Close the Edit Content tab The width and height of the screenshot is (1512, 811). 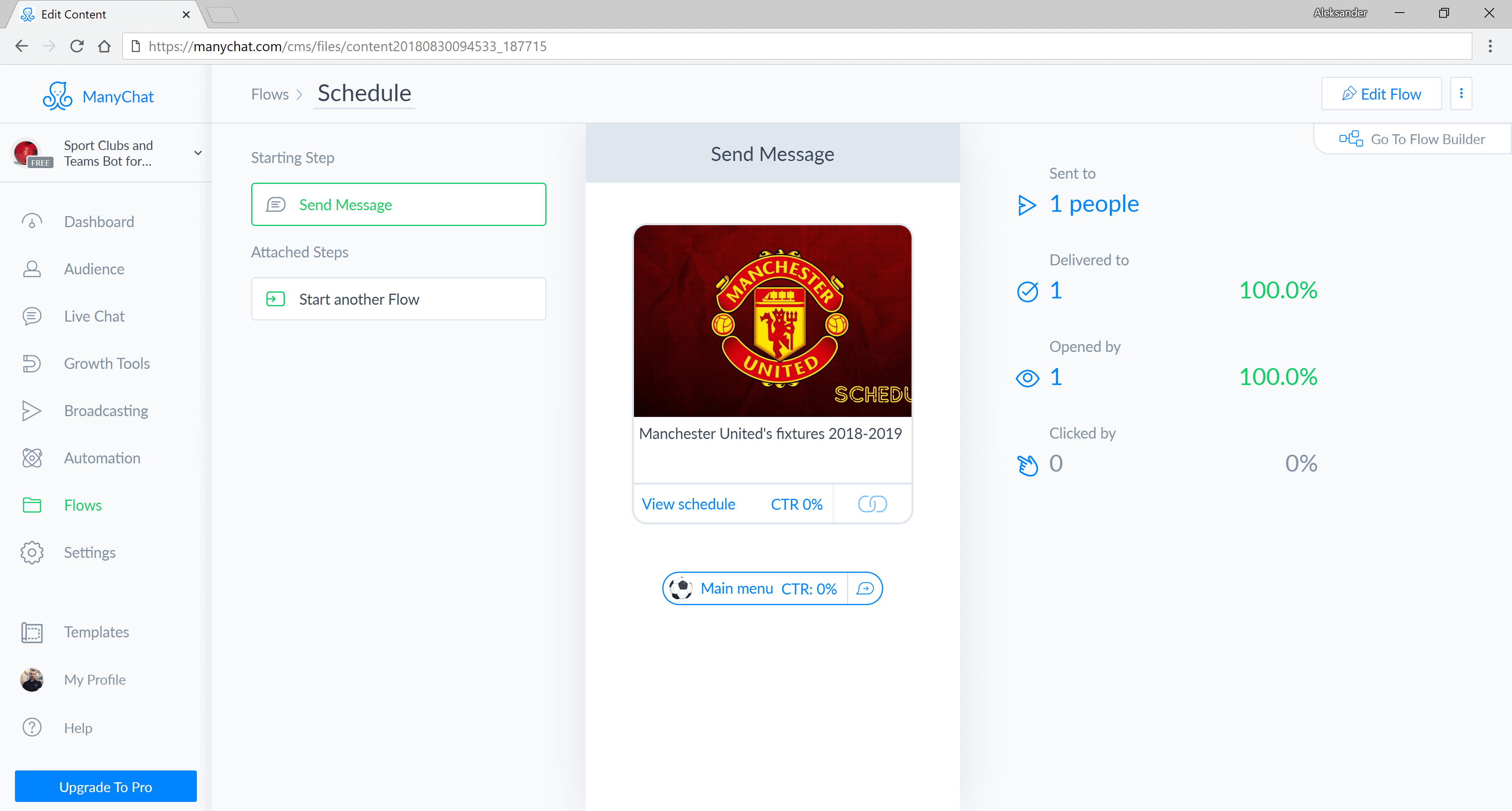pos(186,14)
